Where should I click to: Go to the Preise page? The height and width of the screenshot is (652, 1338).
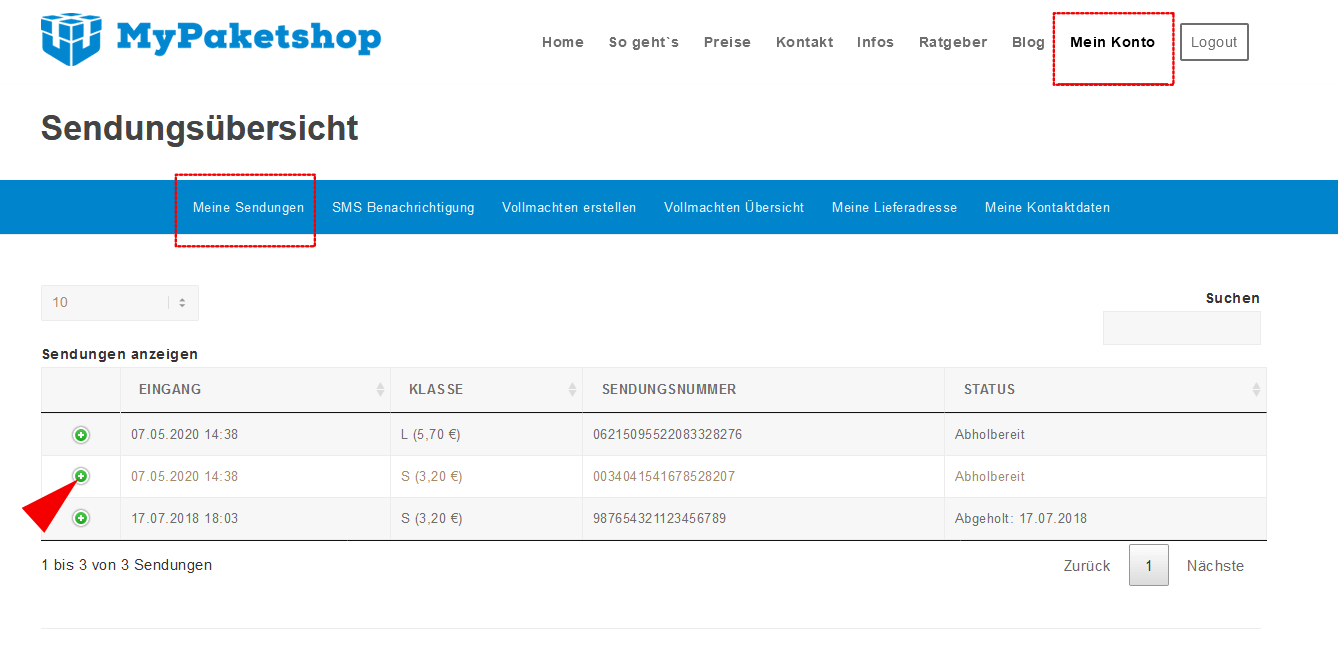[x=727, y=42]
